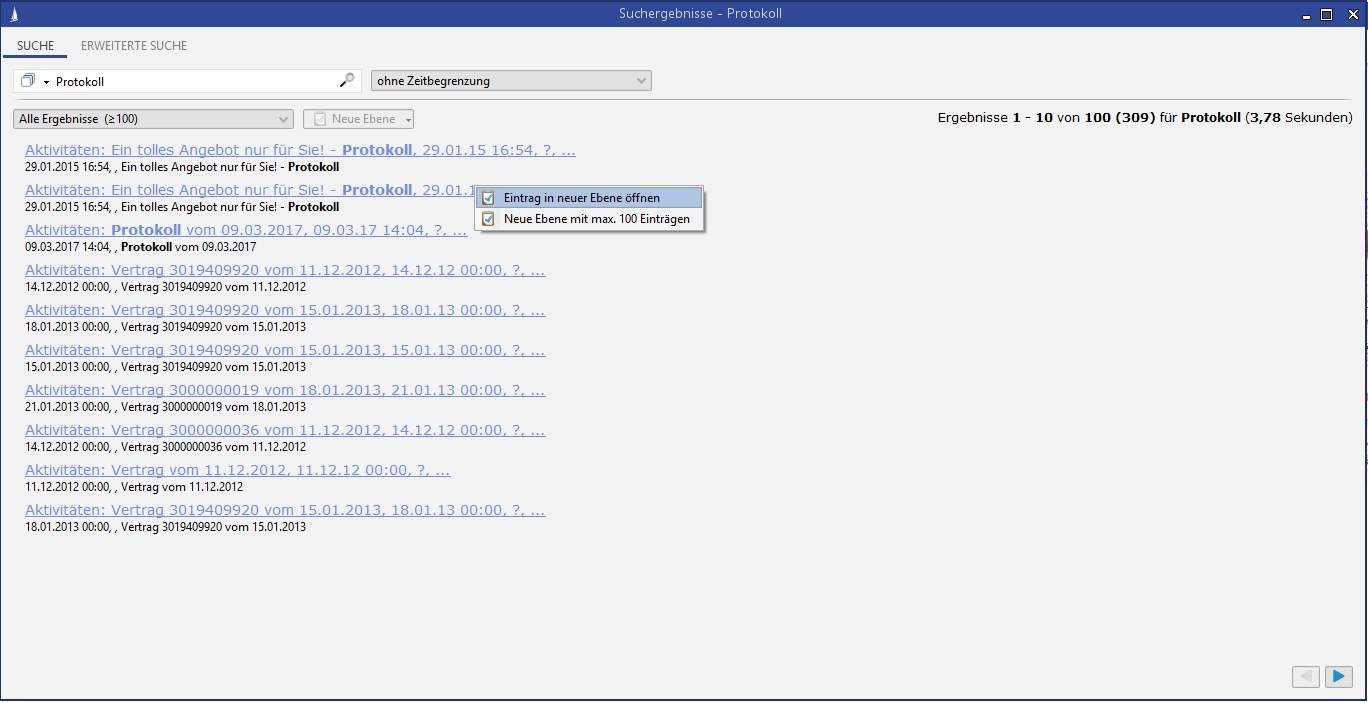Open result 'Protokoll vom 09.03.2017'
This screenshot has height=703, width=1368.
(x=246, y=230)
